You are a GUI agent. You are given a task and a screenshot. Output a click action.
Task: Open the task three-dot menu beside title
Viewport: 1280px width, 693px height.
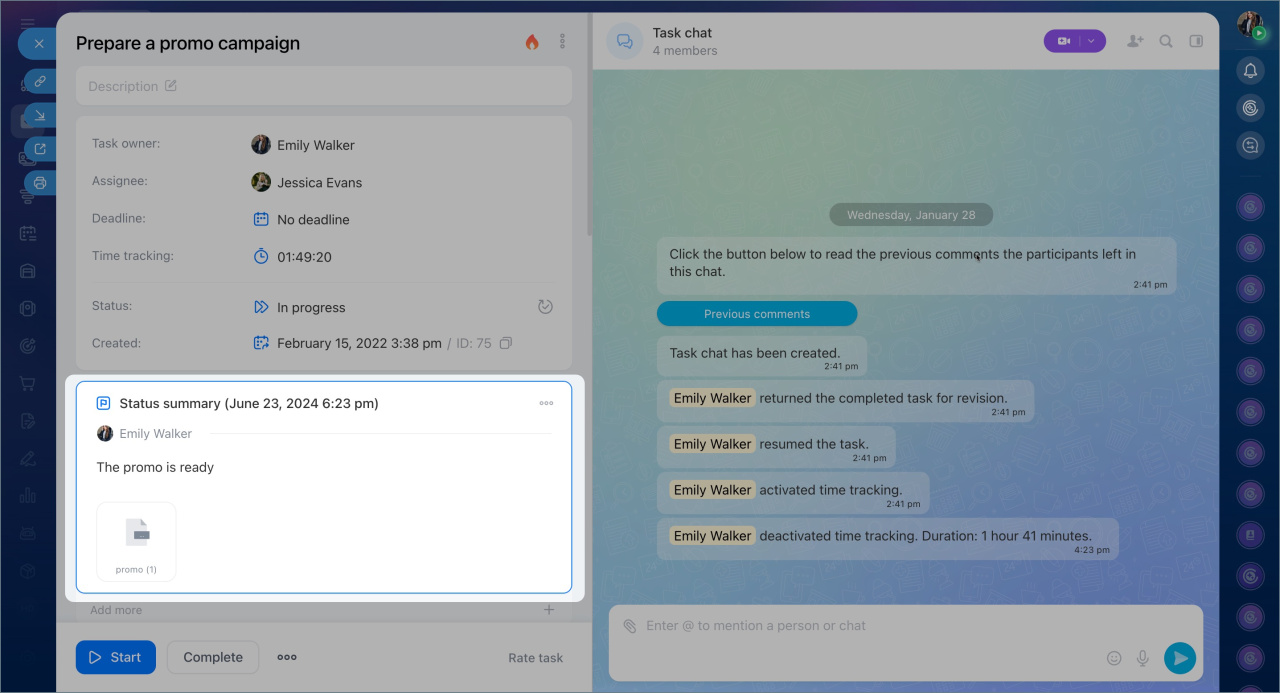click(x=562, y=42)
